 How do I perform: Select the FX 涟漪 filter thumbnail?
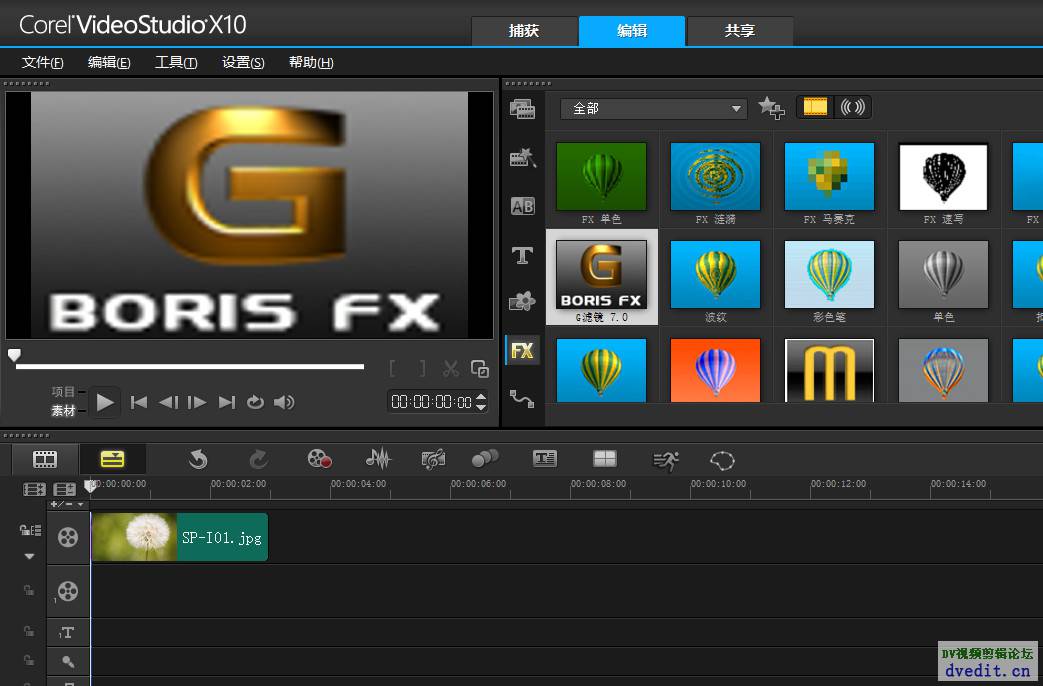[x=715, y=177]
